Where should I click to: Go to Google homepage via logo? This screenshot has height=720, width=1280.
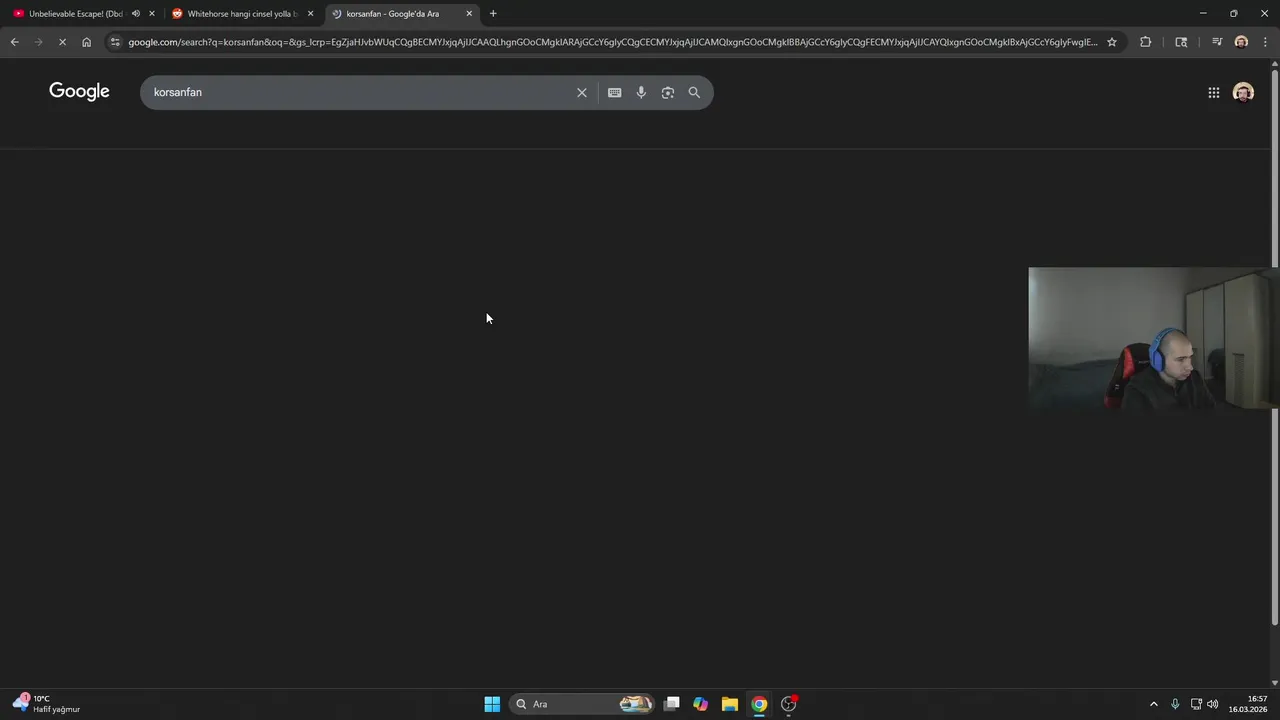pyautogui.click(x=79, y=91)
